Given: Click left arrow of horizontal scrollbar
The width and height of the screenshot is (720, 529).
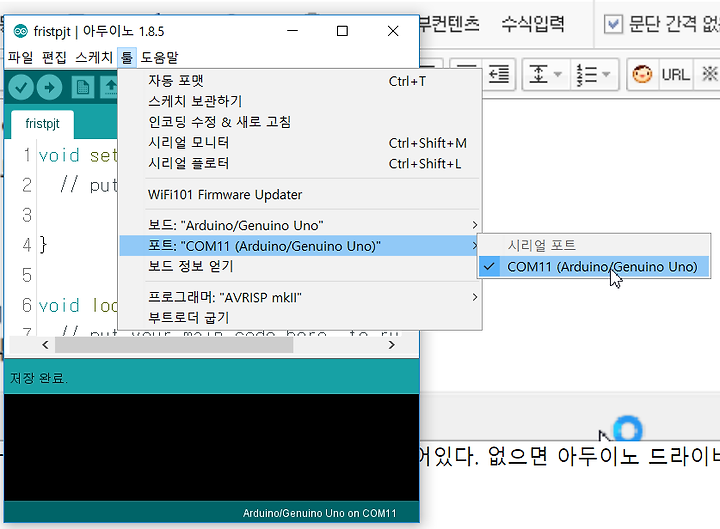Looking at the screenshot, I should [x=45, y=345].
